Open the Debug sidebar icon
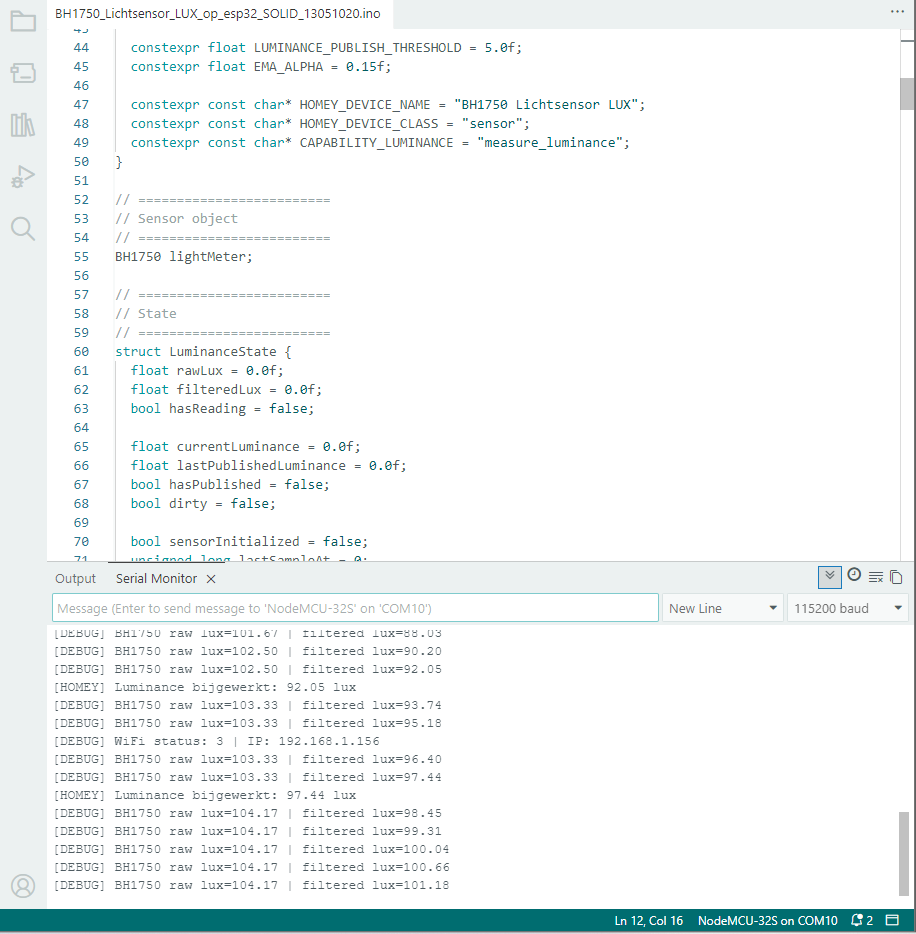916x934 pixels. click(23, 176)
